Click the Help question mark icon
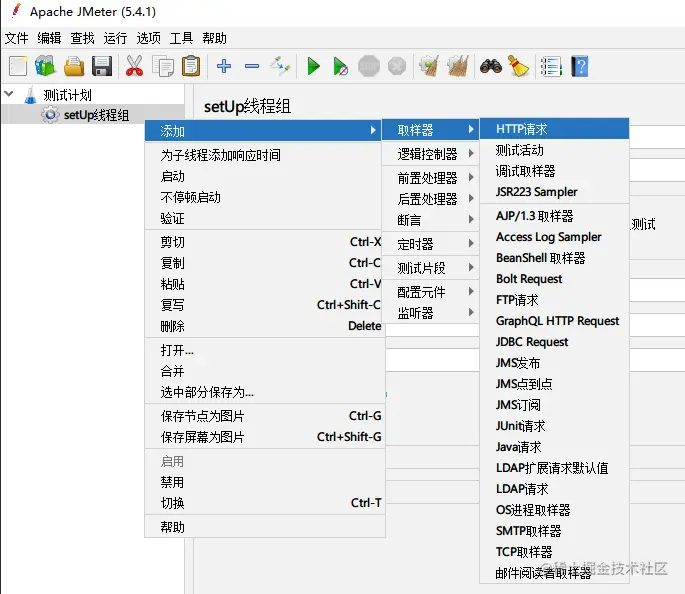This screenshot has width=685, height=594. click(x=580, y=66)
